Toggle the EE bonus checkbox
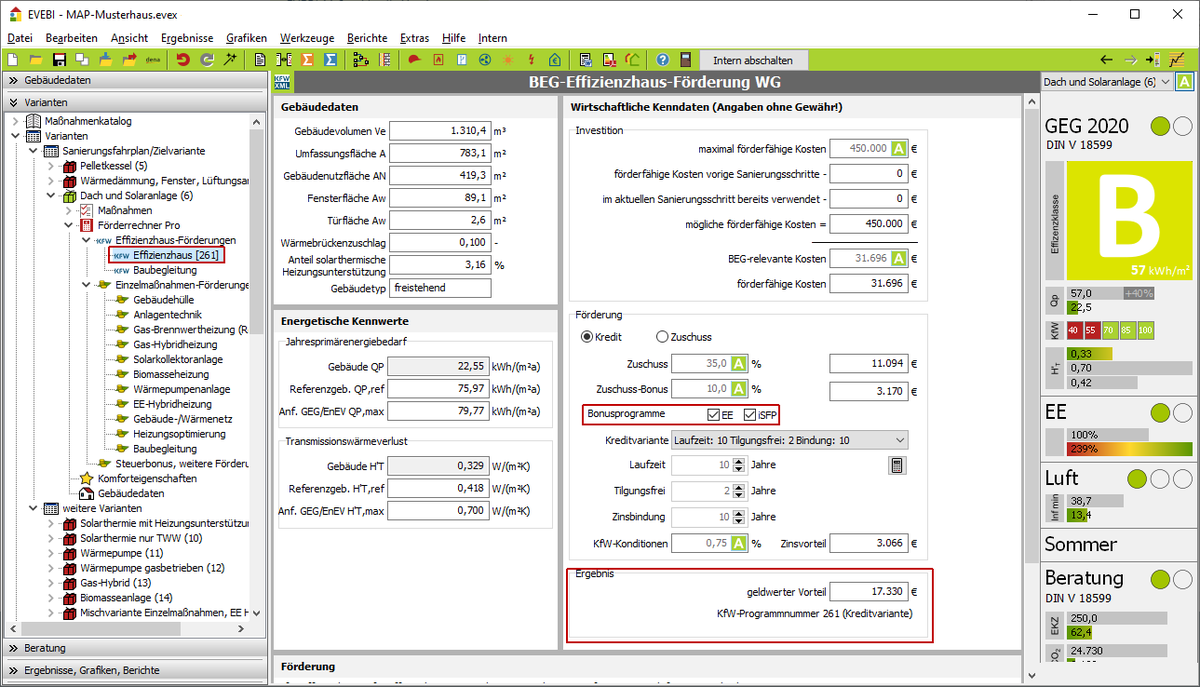 [x=713, y=415]
